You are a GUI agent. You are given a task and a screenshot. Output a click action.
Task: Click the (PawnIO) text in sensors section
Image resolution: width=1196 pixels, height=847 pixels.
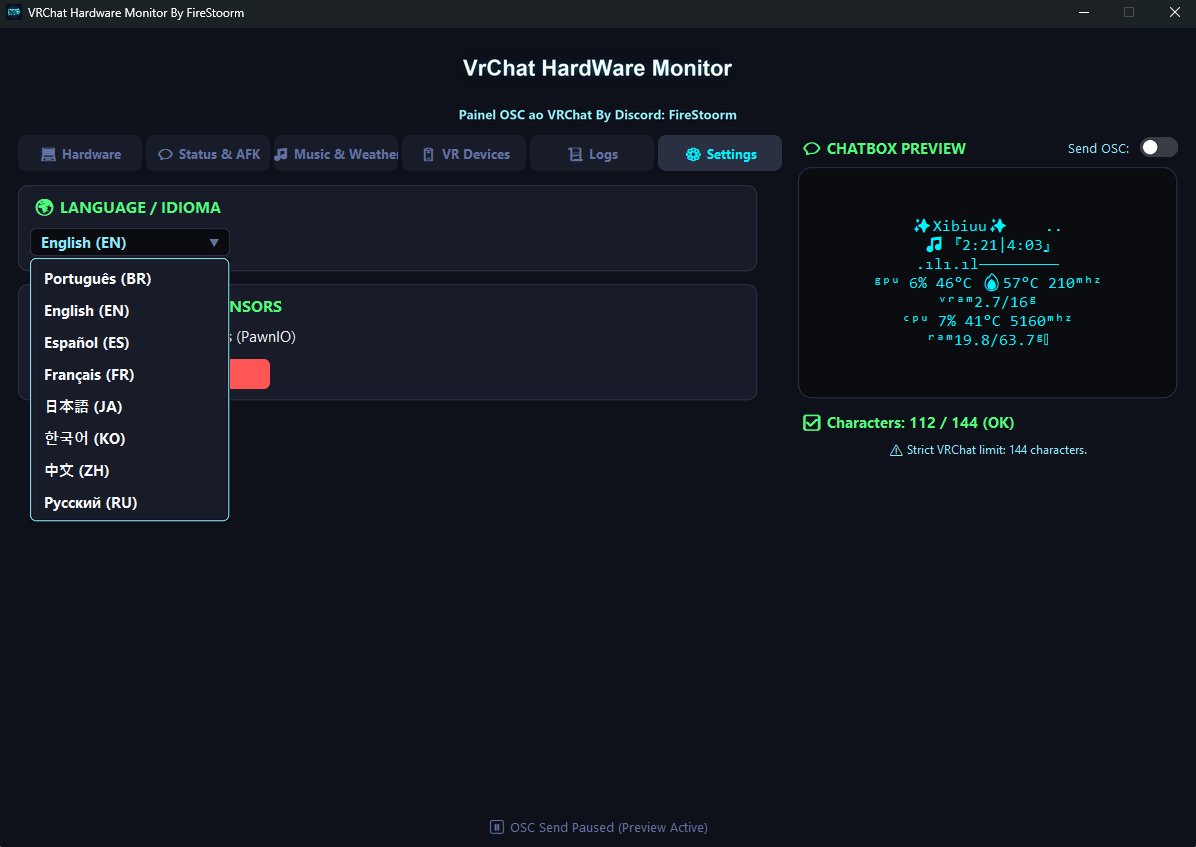(265, 337)
